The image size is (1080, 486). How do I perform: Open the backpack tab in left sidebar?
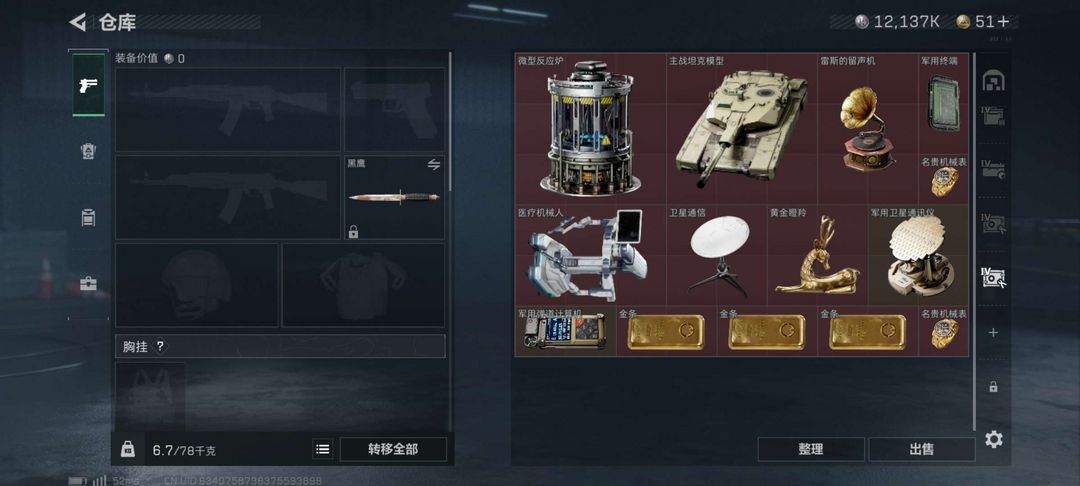tap(88, 151)
